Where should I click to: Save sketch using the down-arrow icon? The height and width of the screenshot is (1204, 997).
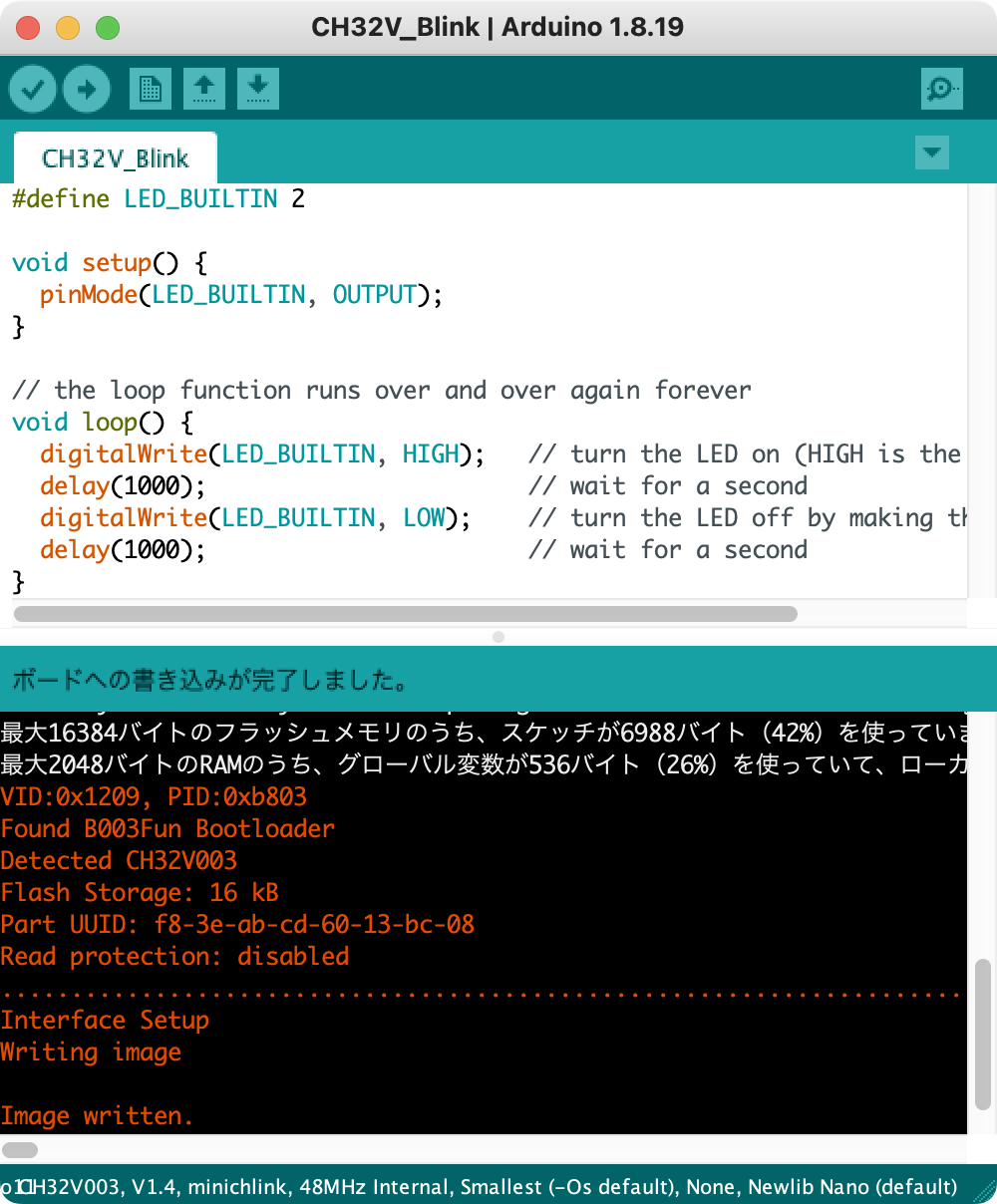point(258,90)
